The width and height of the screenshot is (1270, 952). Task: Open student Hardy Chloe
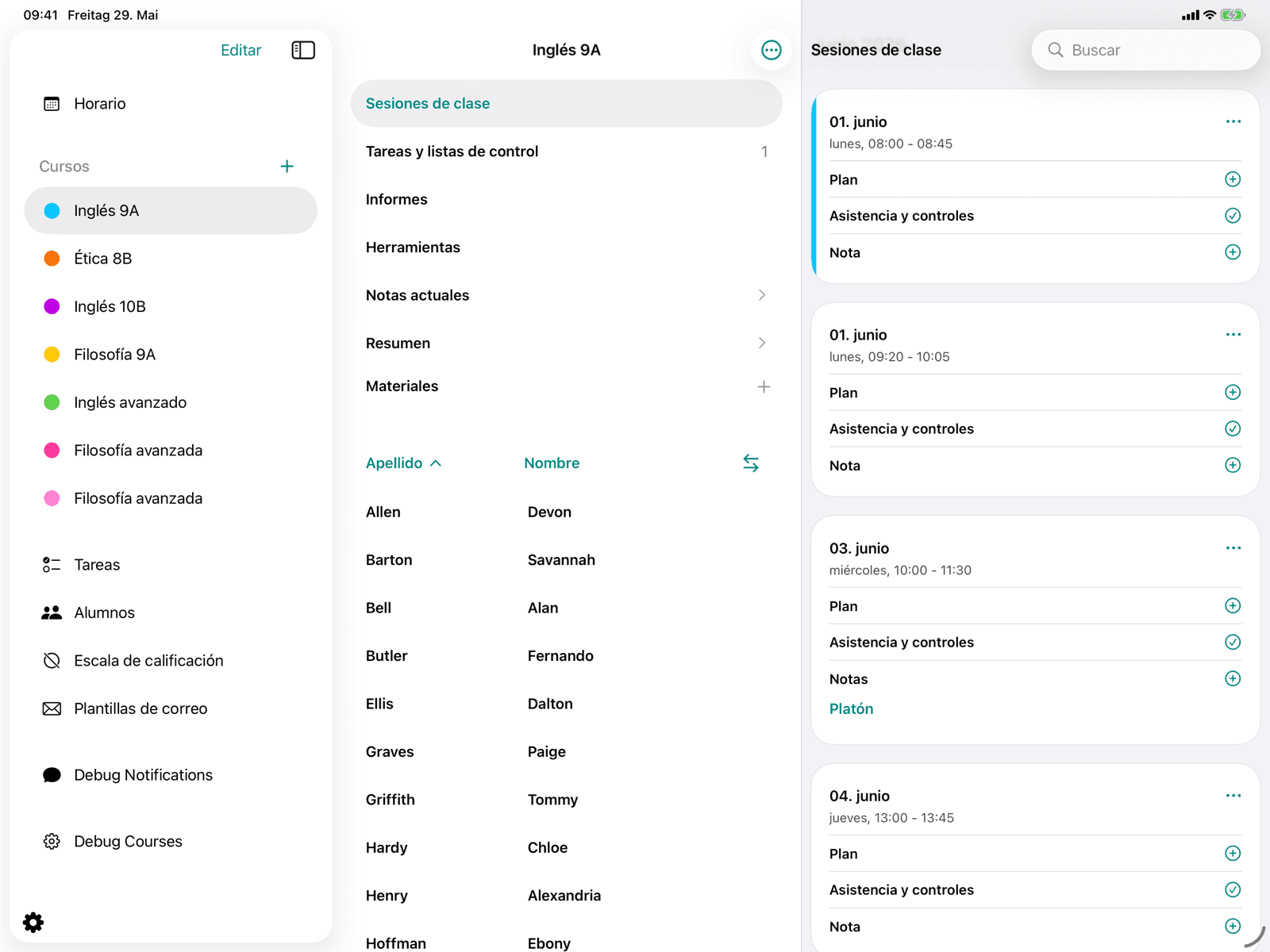pyautogui.click(x=567, y=848)
